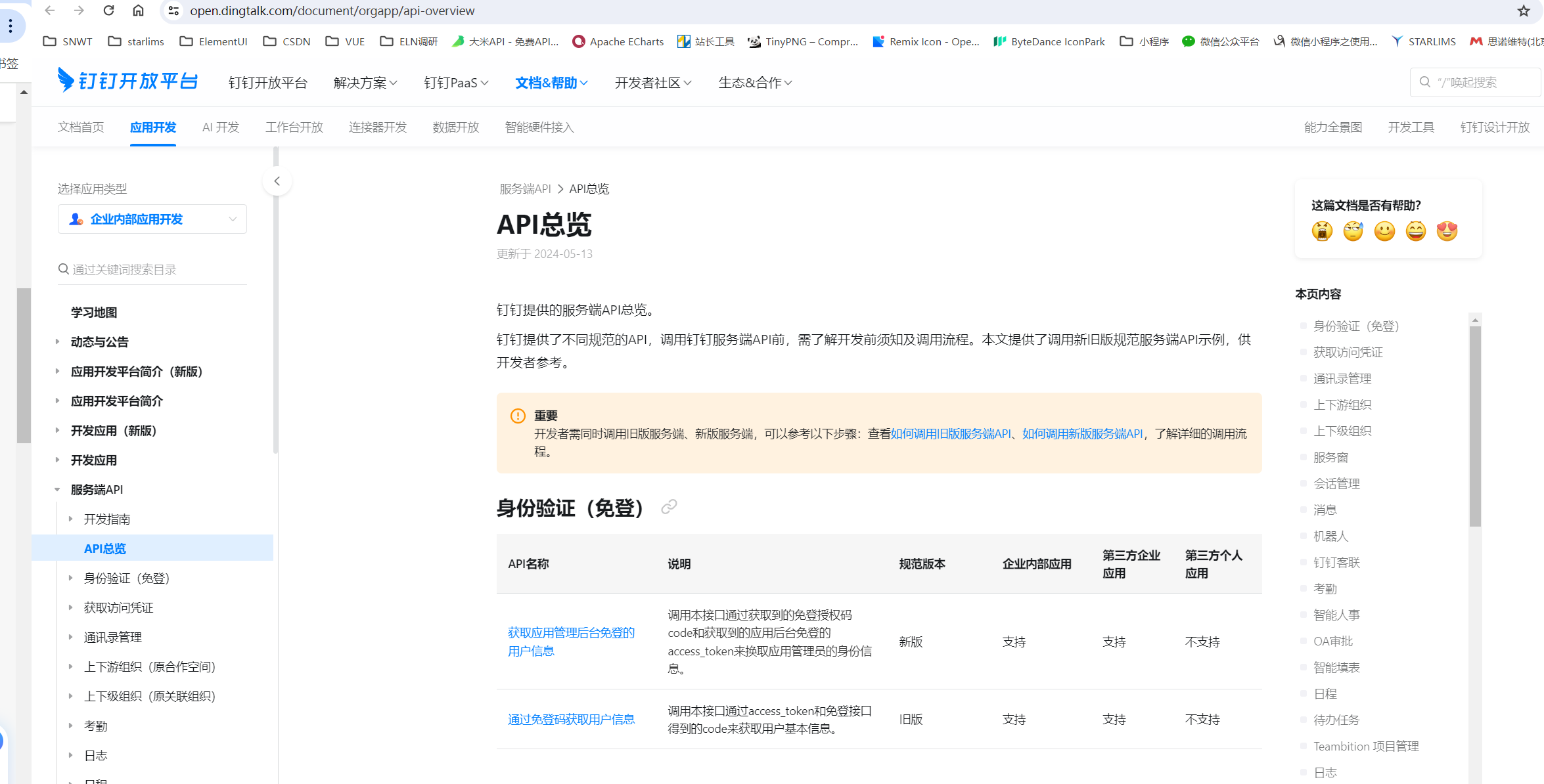Image resolution: width=1544 pixels, height=784 pixels.
Task: Open the 文档&帮助 dropdown menu
Action: (x=551, y=83)
